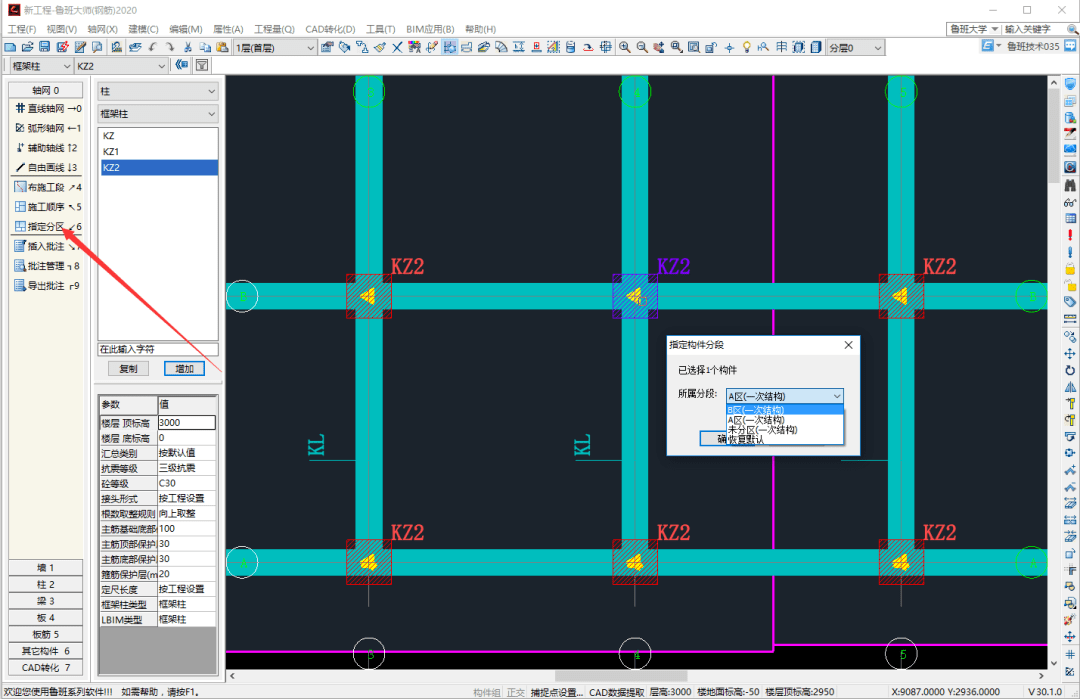Click the Cut scissors icon

pos(187,47)
